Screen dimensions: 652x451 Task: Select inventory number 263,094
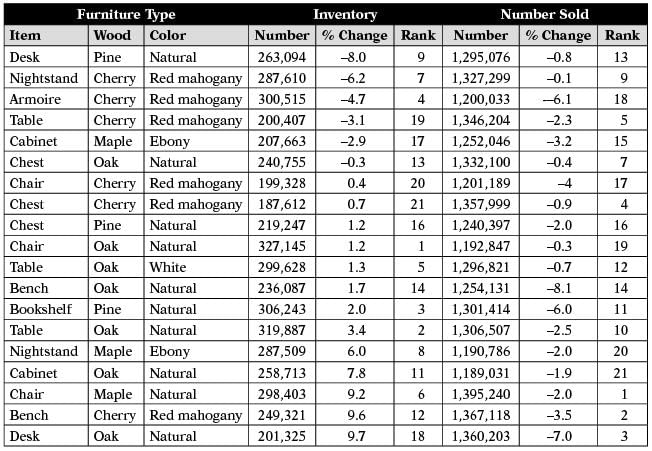click(x=282, y=57)
